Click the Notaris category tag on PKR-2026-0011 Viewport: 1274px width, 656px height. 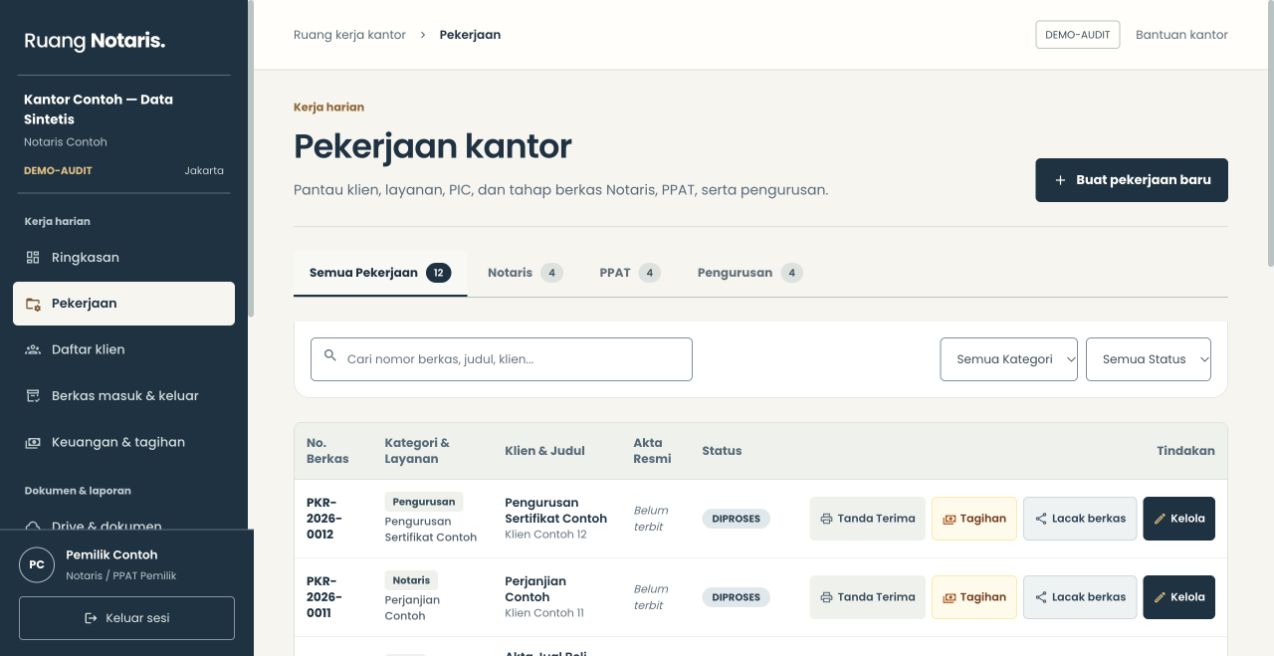[411, 580]
